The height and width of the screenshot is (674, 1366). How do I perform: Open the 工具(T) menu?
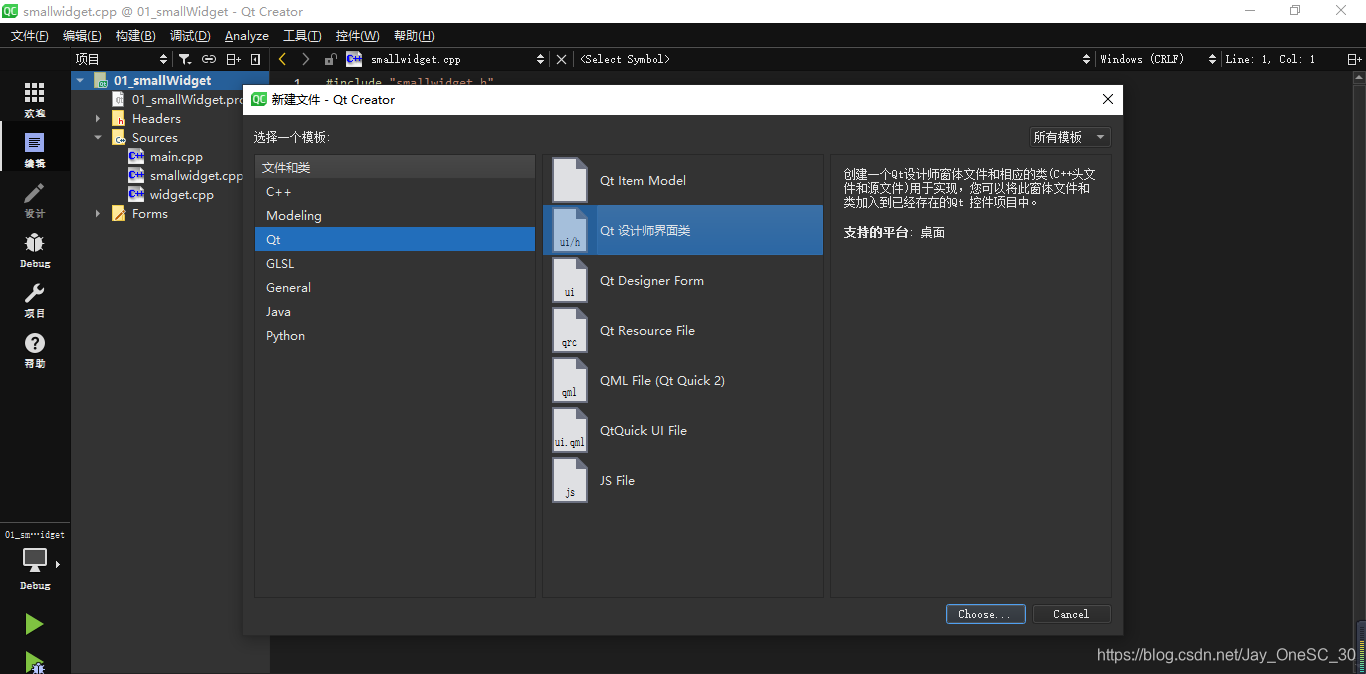pos(302,35)
